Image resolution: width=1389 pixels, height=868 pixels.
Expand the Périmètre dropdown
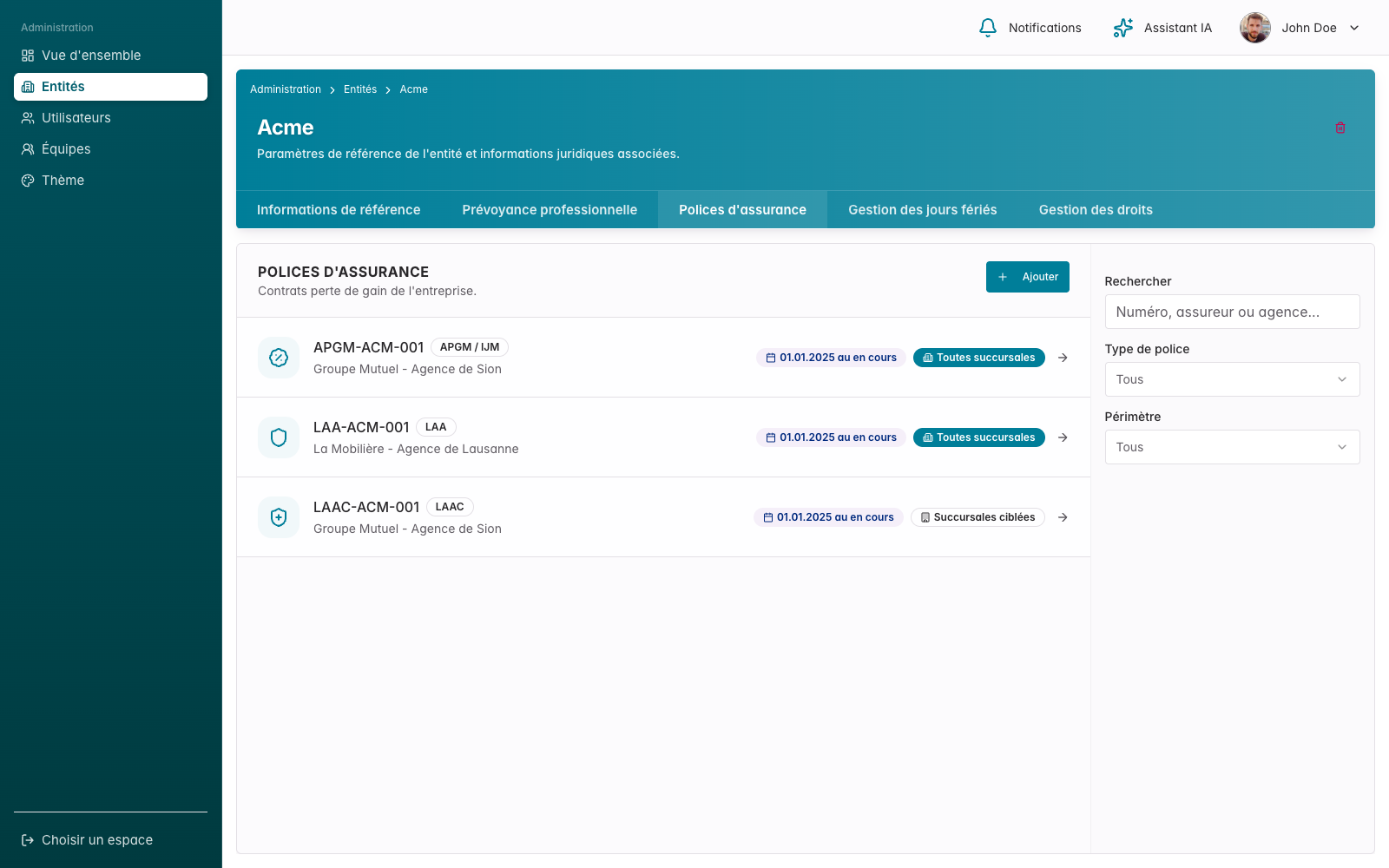[1232, 447]
